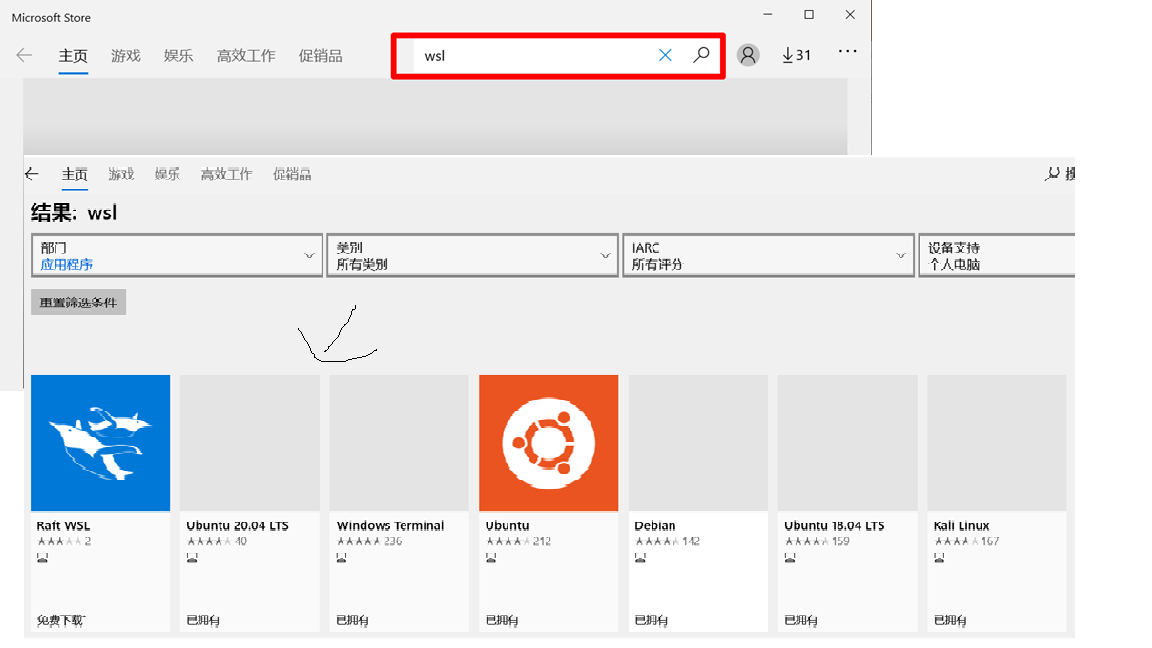Go back in the lower results window
Screen dimensions: 1152x648
point(32,174)
